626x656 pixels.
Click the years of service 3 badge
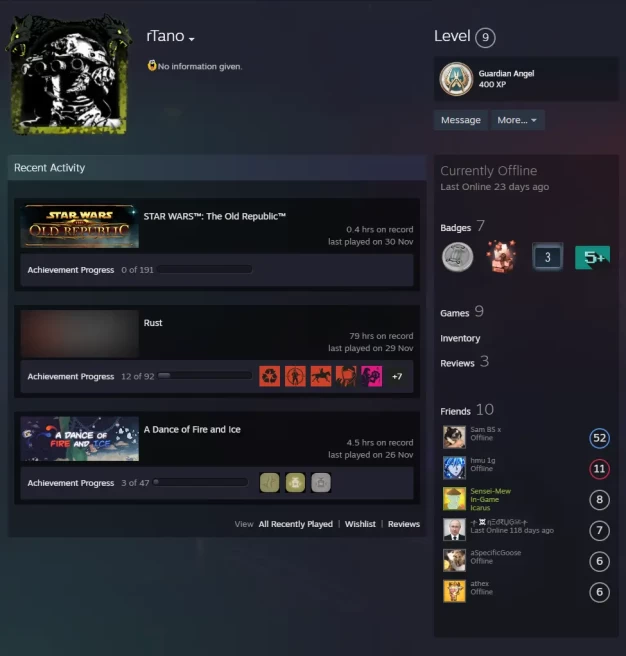pyautogui.click(x=547, y=257)
